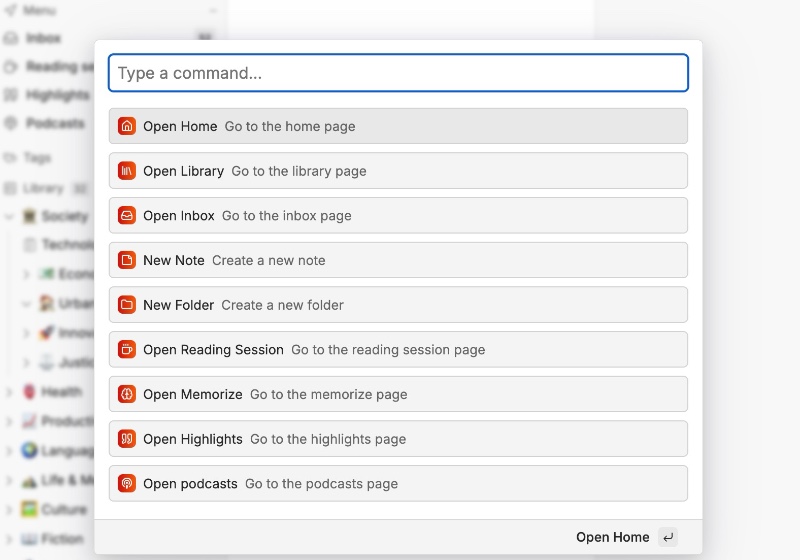
Task: Select the Open Home command
Action: pyautogui.click(x=398, y=126)
